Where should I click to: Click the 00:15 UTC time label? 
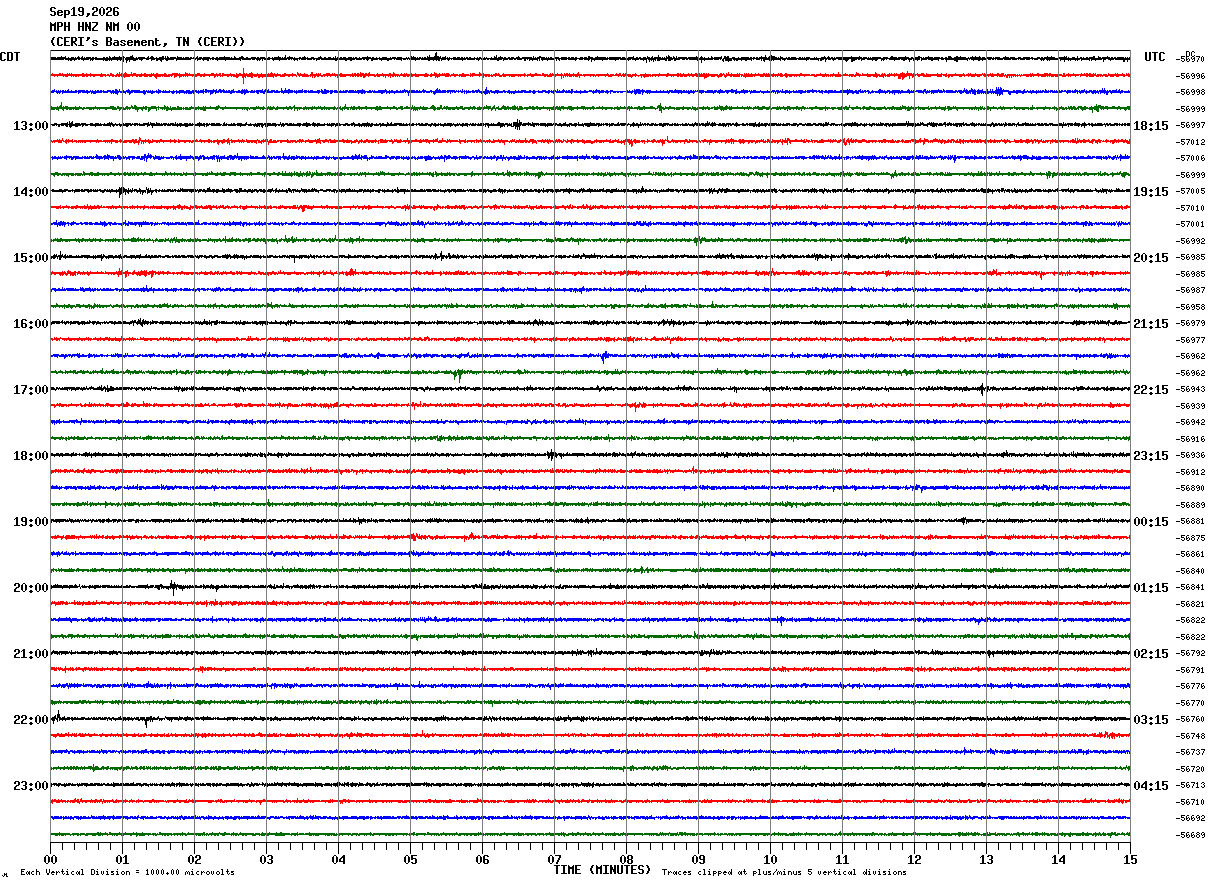pyautogui.click(x=1151, y=522)
